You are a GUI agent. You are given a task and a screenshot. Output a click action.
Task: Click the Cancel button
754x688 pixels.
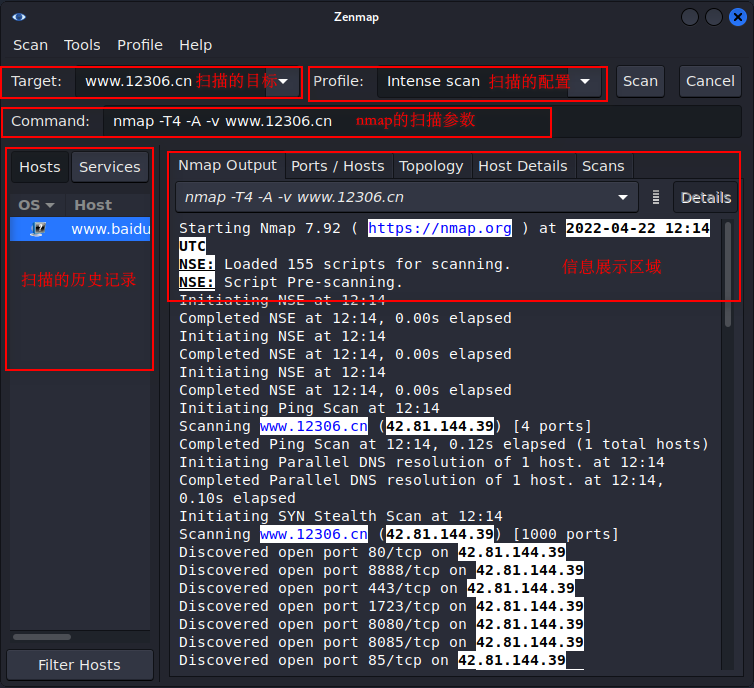click(710, 81)
